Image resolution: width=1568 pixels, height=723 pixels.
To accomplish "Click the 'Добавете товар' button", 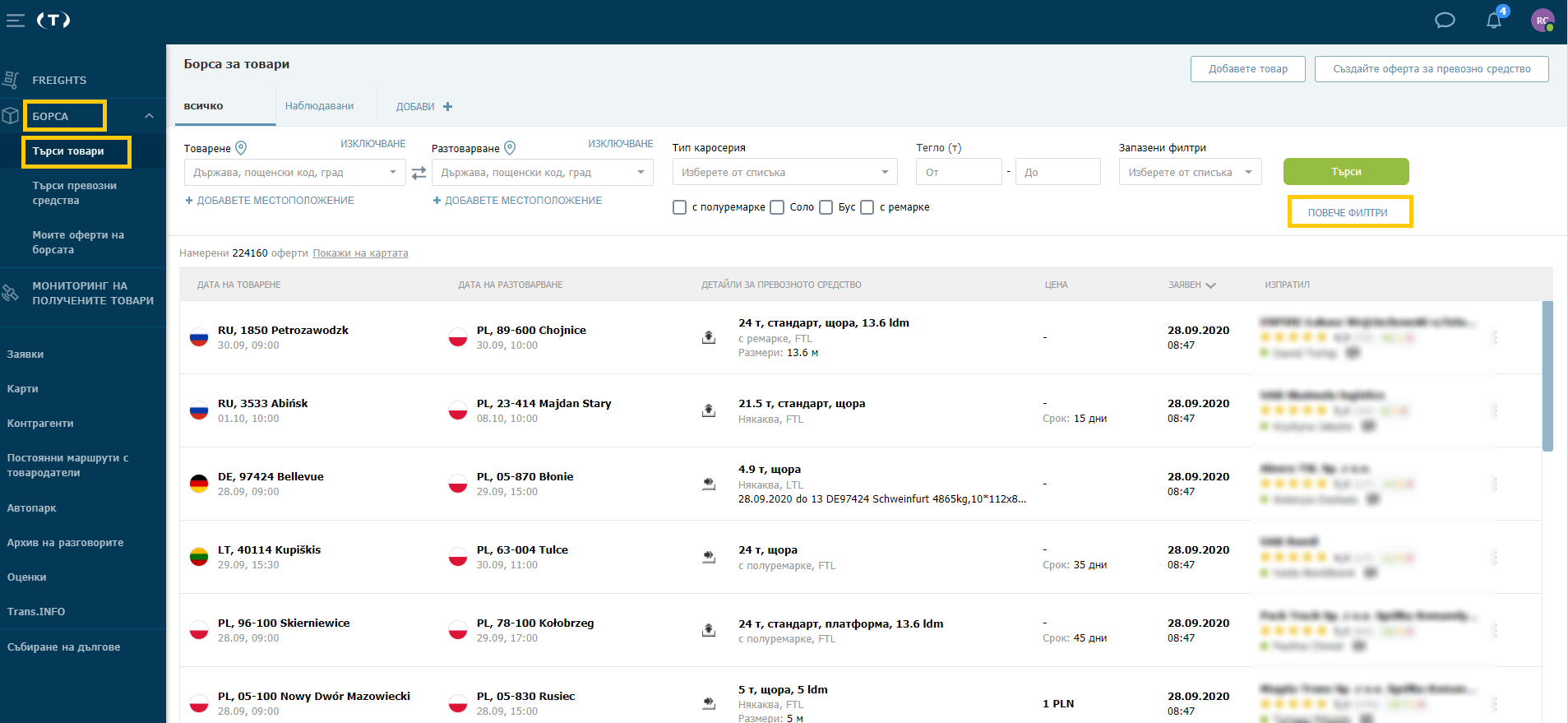I will (1247, 69).
